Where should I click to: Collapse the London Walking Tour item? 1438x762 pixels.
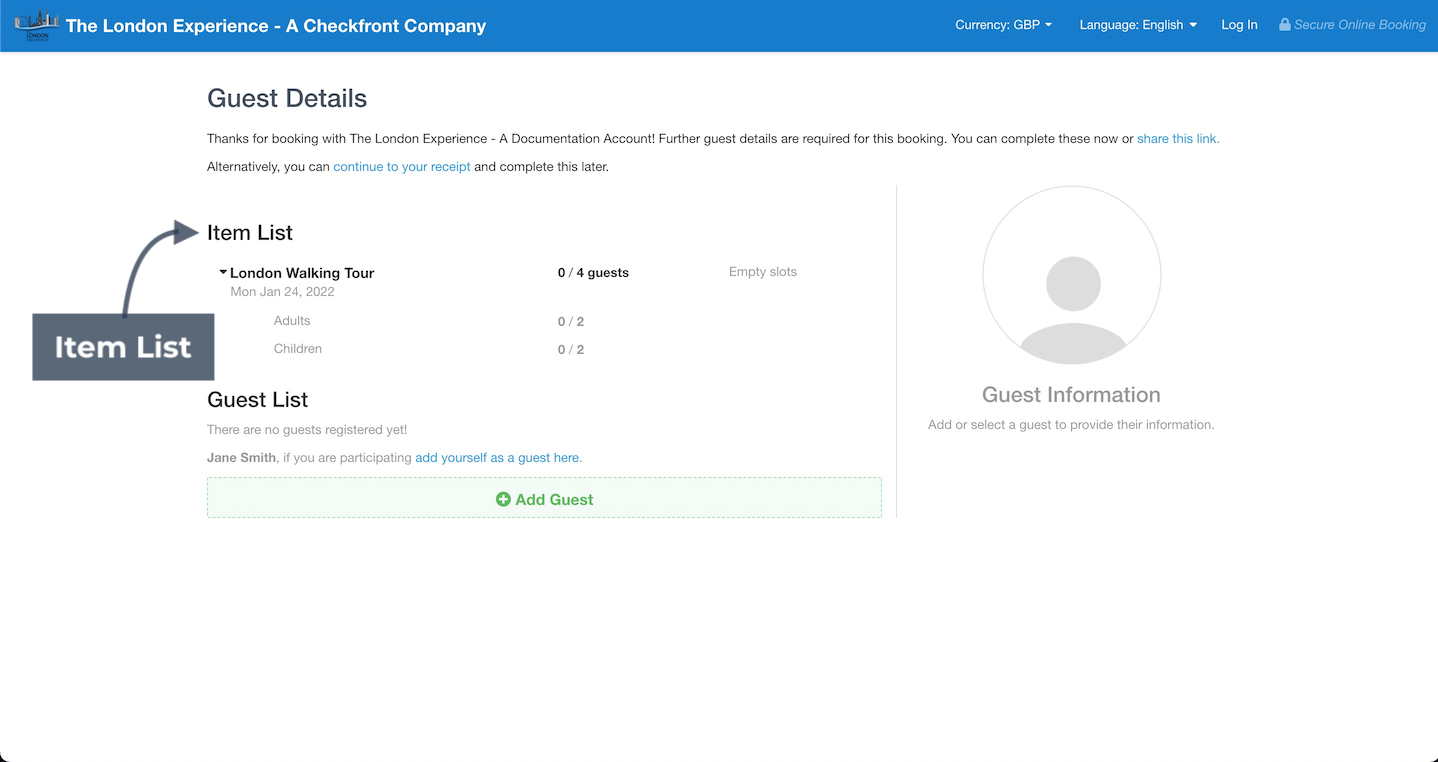pyautogui.click(x=224, y=272)
